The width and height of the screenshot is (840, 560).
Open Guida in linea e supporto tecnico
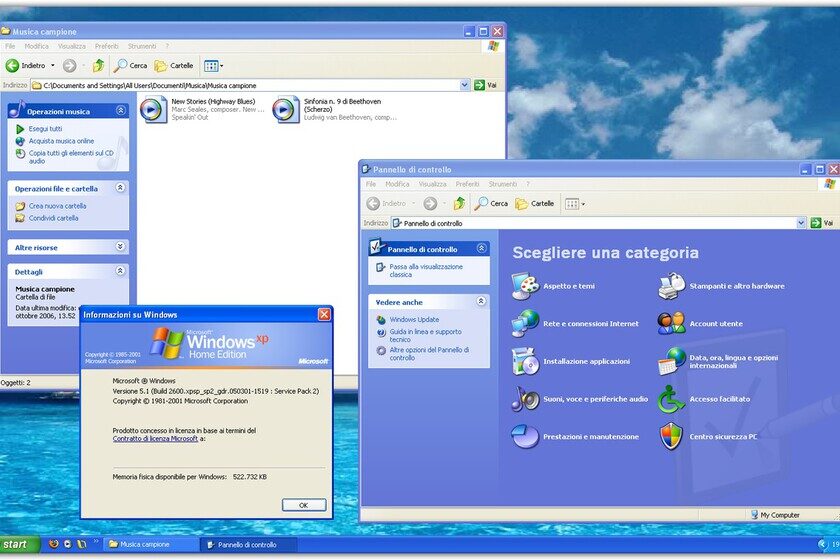419,335
